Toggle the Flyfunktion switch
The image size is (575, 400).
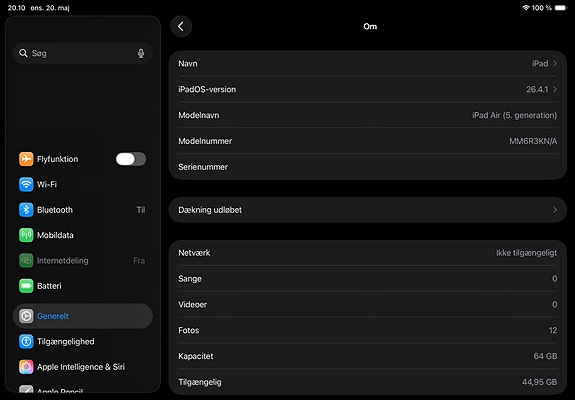click(x=131, y=159)
